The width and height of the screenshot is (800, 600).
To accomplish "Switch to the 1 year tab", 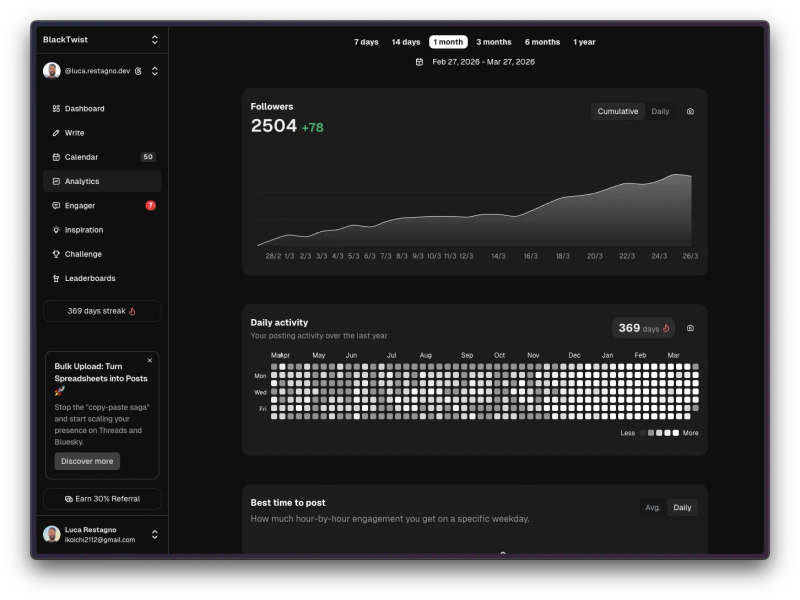I will (585, 41).
